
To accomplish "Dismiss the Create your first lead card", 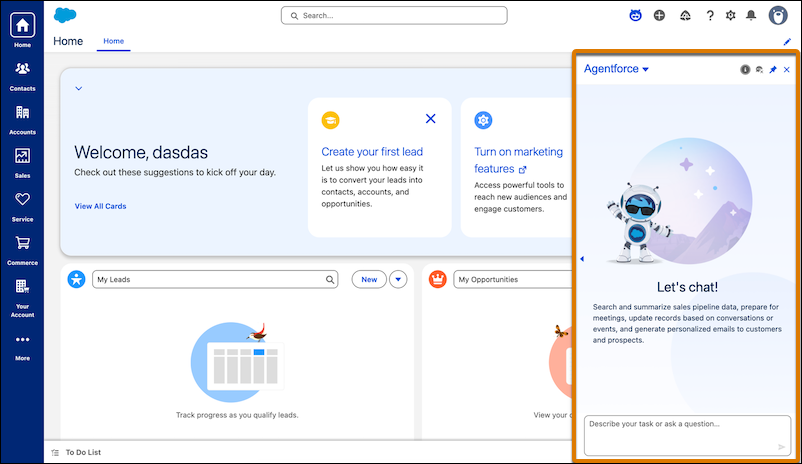I will pyautogui.click(x=431, y=119).
